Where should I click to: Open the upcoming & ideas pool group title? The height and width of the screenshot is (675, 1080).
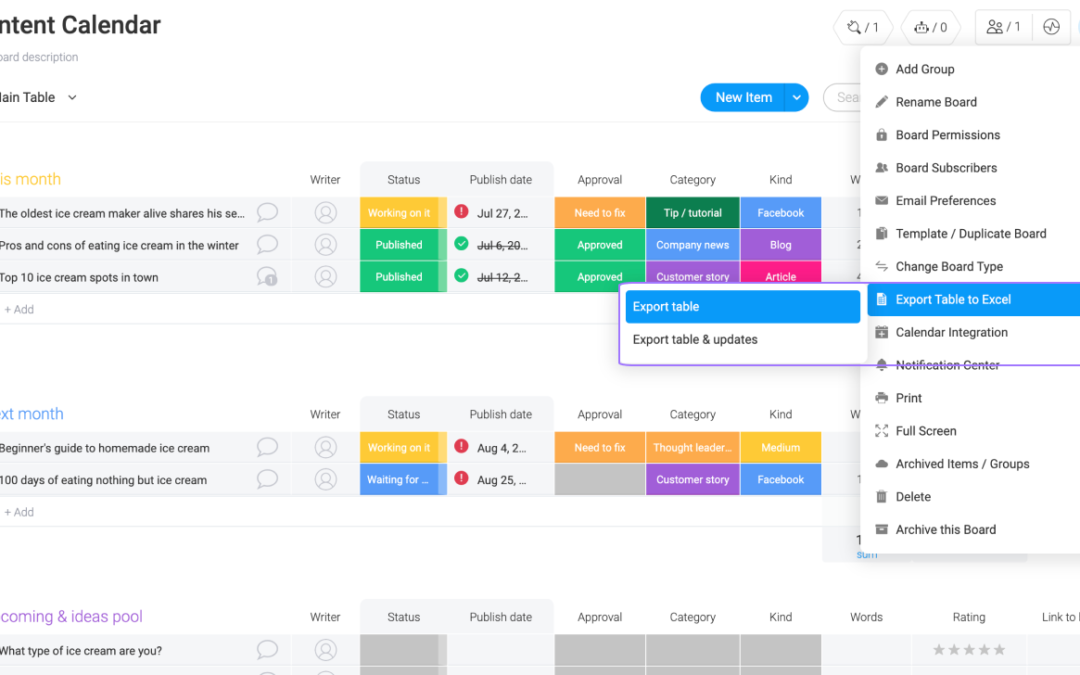click(x=71, y=616)
